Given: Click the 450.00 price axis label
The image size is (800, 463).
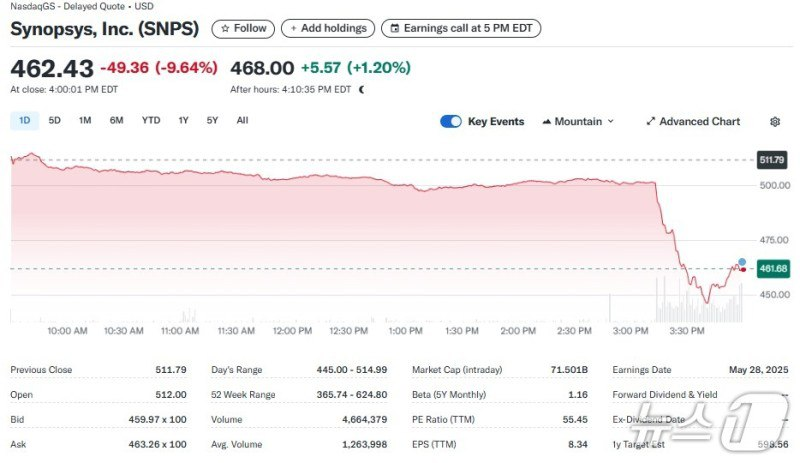Looking at the screenshot, I should click(x=775, y=295).
